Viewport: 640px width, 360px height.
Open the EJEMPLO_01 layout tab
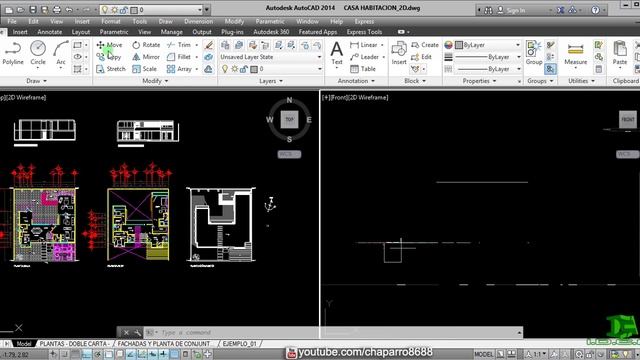click(x=239, y=344)
